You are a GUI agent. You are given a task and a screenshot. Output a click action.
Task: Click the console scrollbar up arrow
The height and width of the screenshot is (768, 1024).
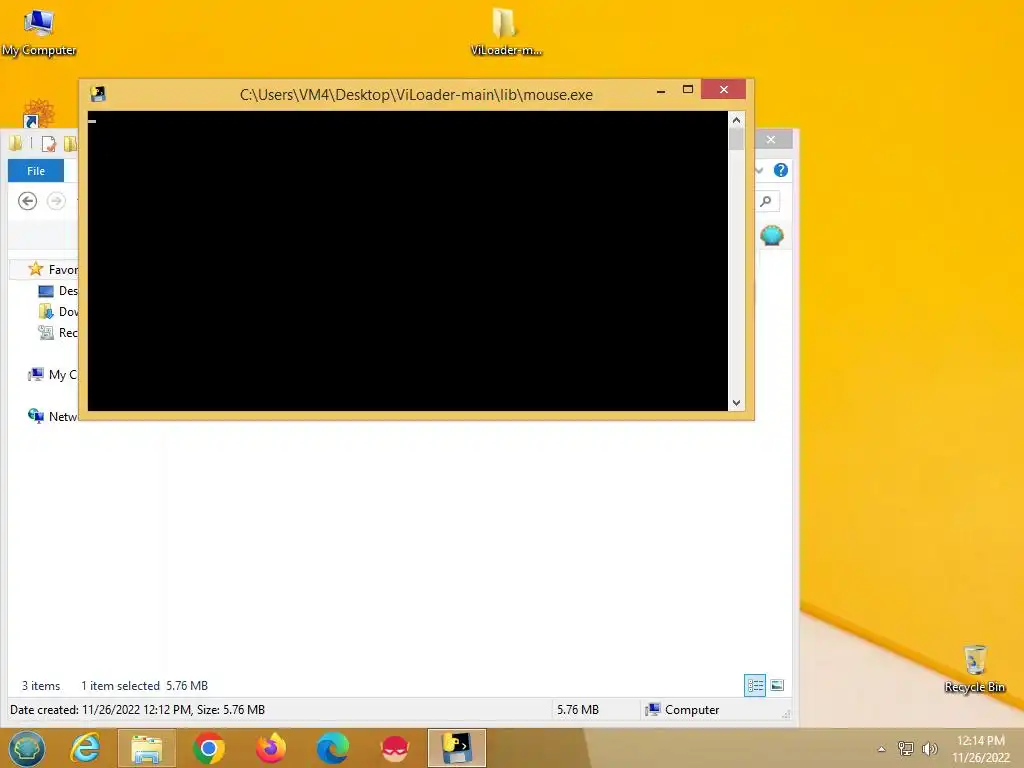pyautogui.click(x=736, y=120)
